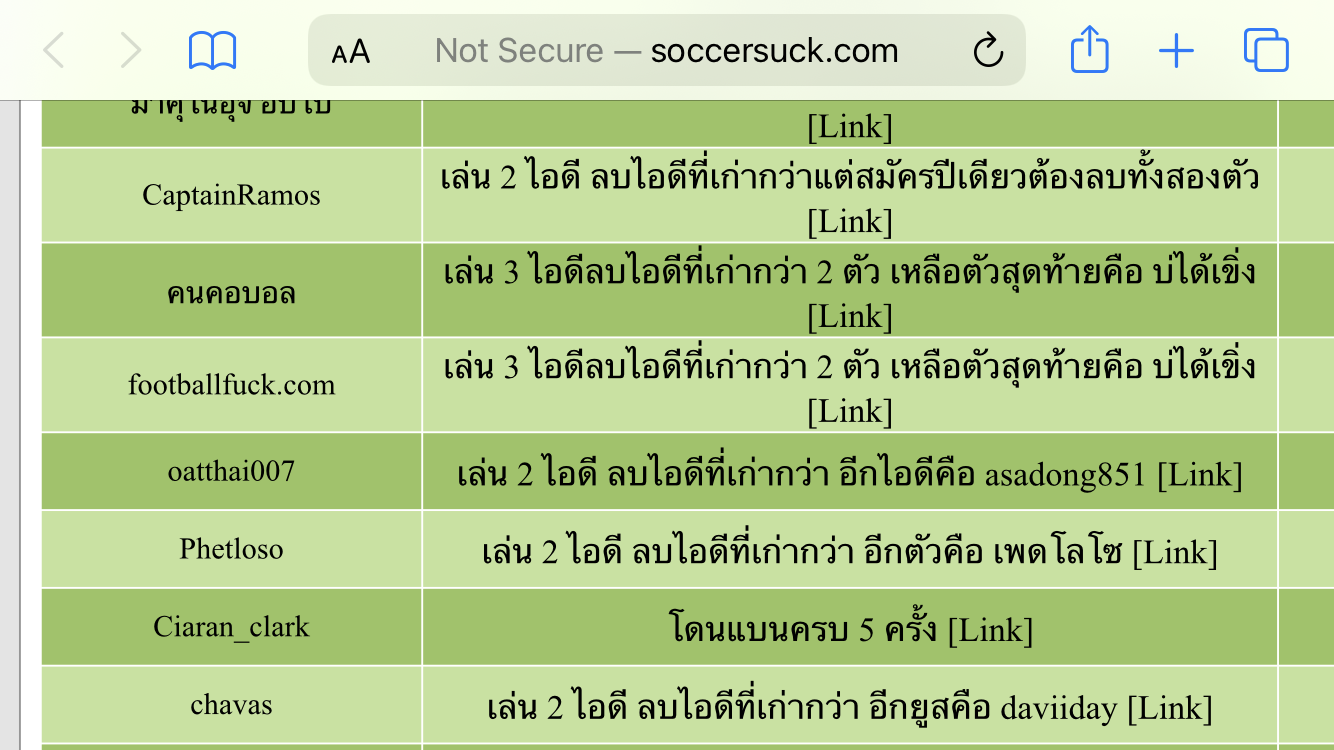Tap the Safari forward arrow
Viewport: 1334px width, 750px height.
[130, 50]
